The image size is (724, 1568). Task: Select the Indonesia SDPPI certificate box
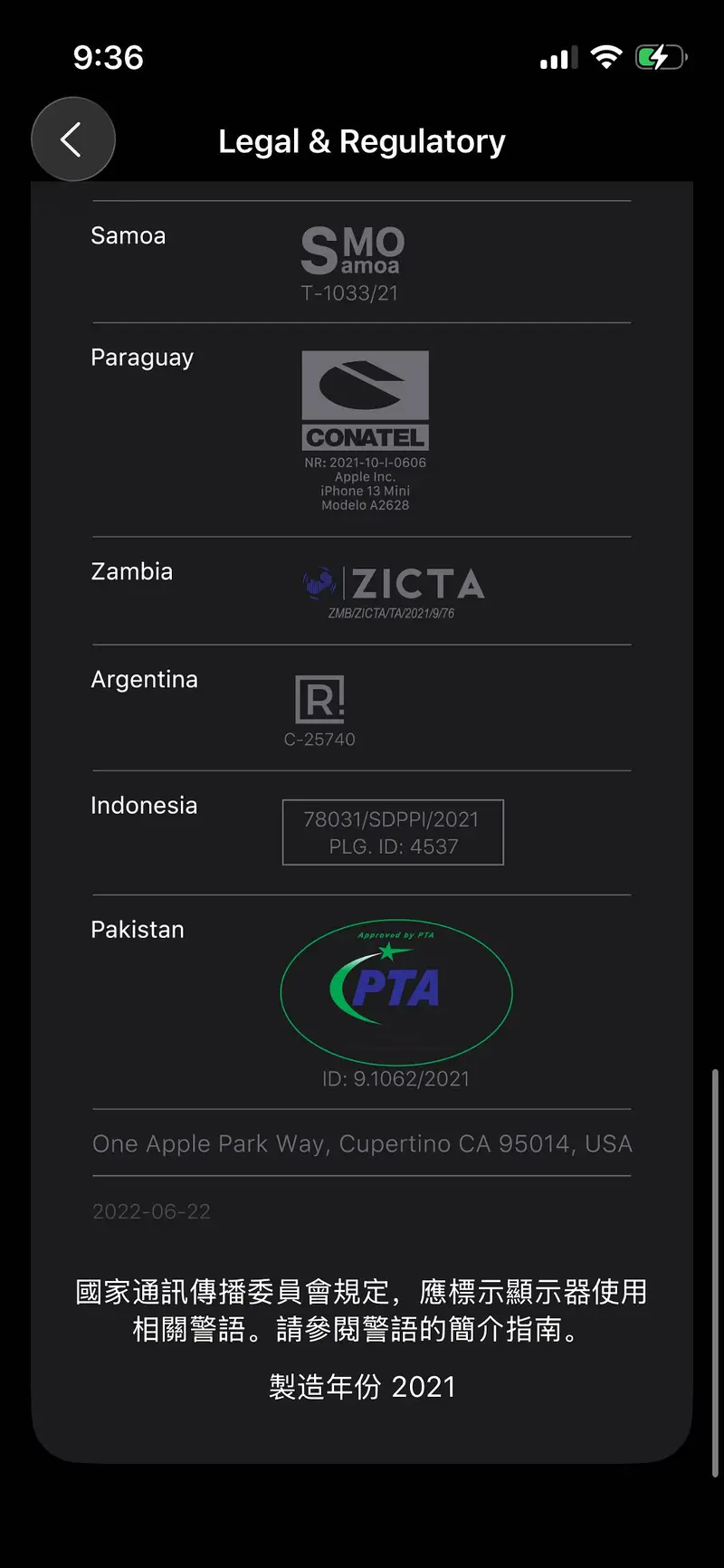(393, 832)
